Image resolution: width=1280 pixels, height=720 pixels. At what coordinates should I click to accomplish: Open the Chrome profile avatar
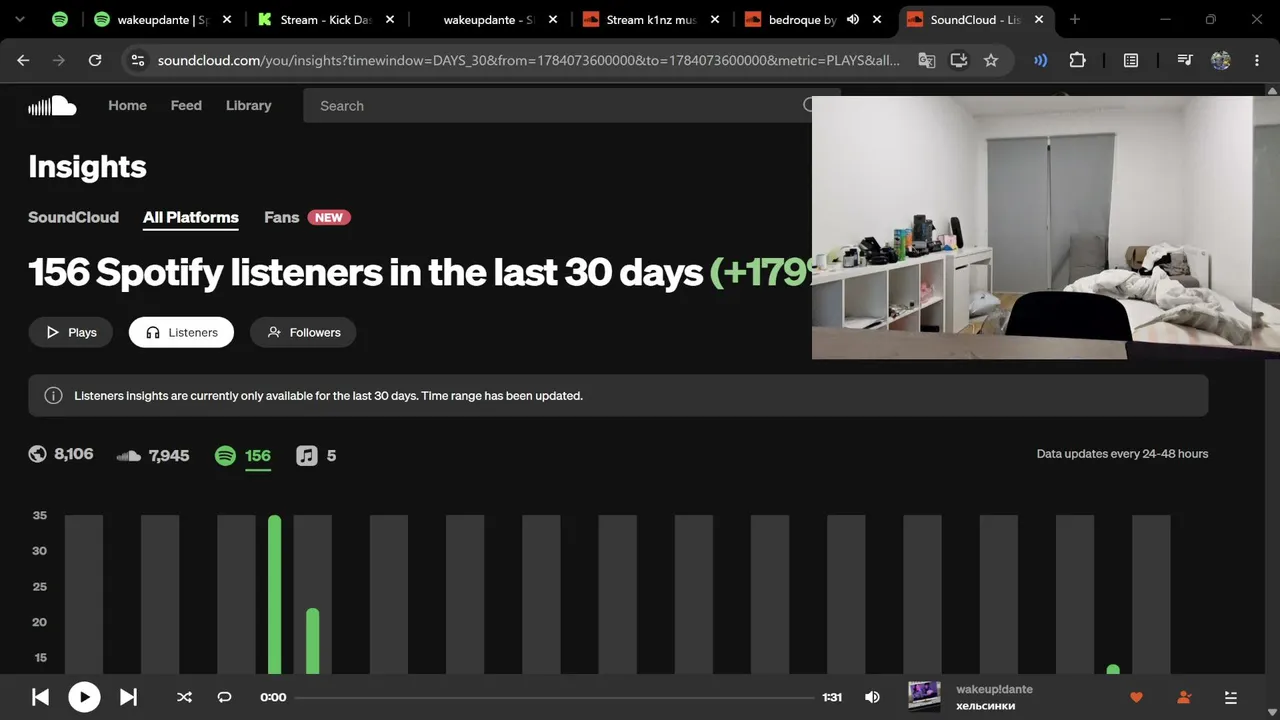click(1220, 60)
